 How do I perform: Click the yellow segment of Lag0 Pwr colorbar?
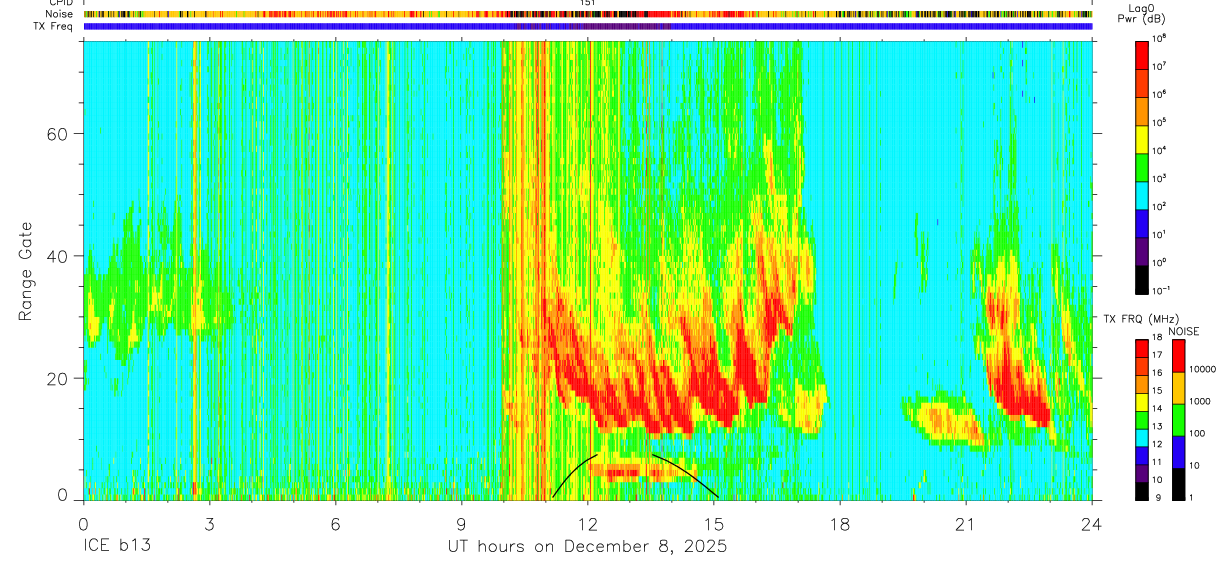[1143, 138]
